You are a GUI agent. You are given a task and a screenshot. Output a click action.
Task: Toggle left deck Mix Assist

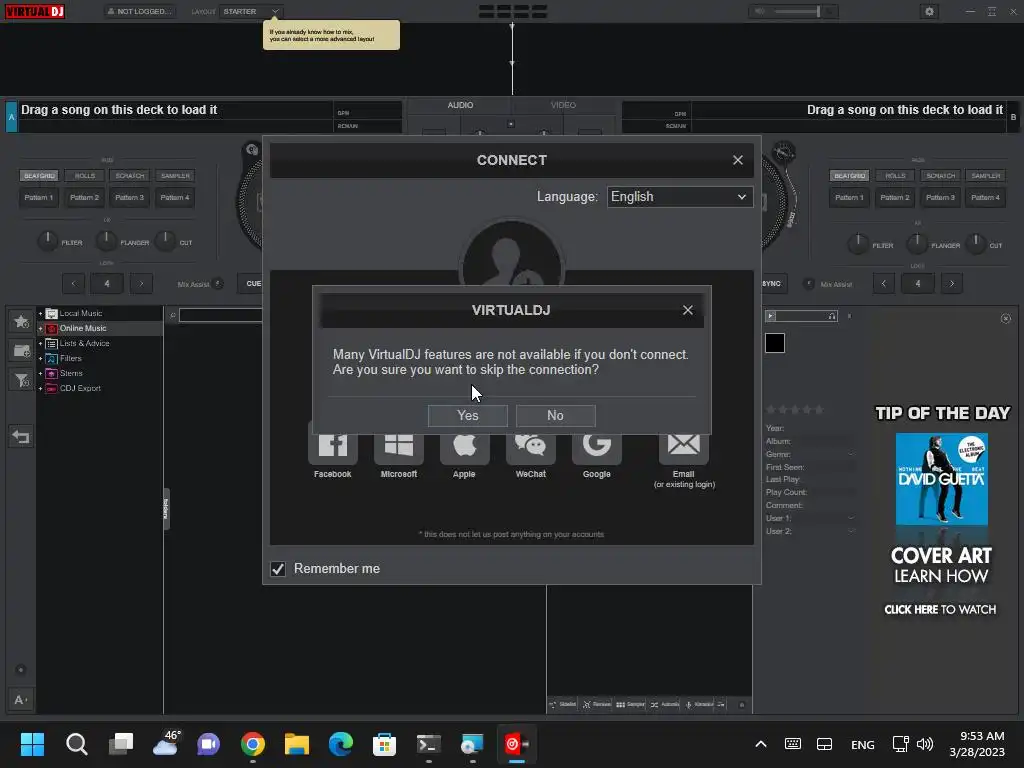[x=217, y=283]
